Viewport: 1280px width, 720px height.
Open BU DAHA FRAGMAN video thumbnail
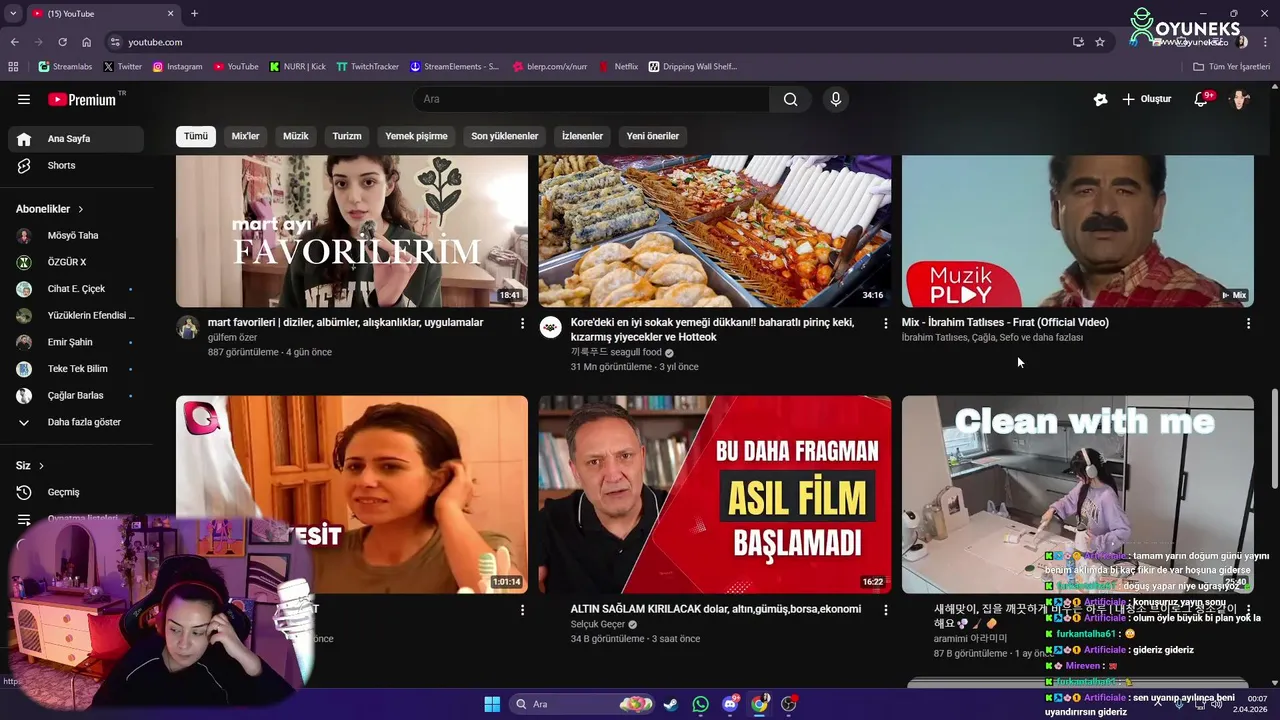click(715, 494)
